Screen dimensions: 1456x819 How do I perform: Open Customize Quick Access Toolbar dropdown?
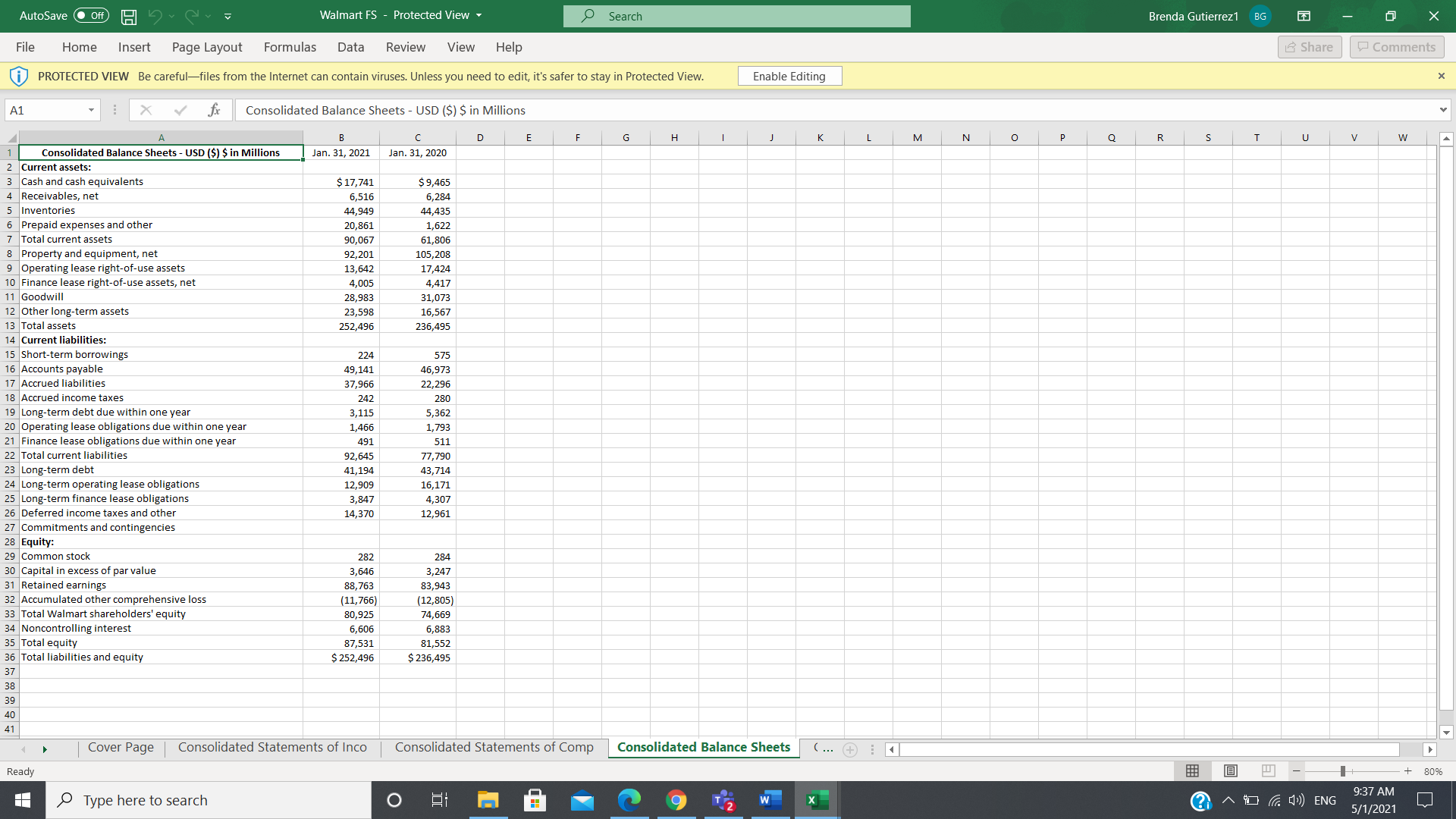(x=227, y=16)
